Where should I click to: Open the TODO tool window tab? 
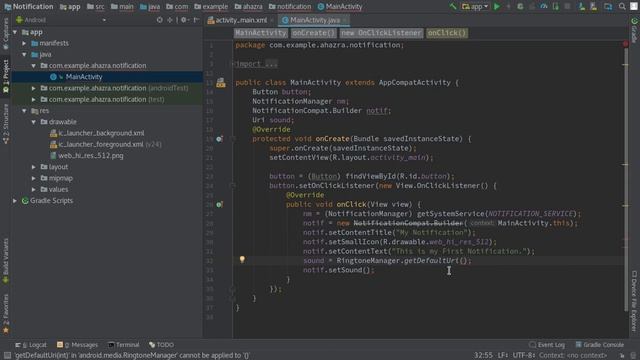162,345
